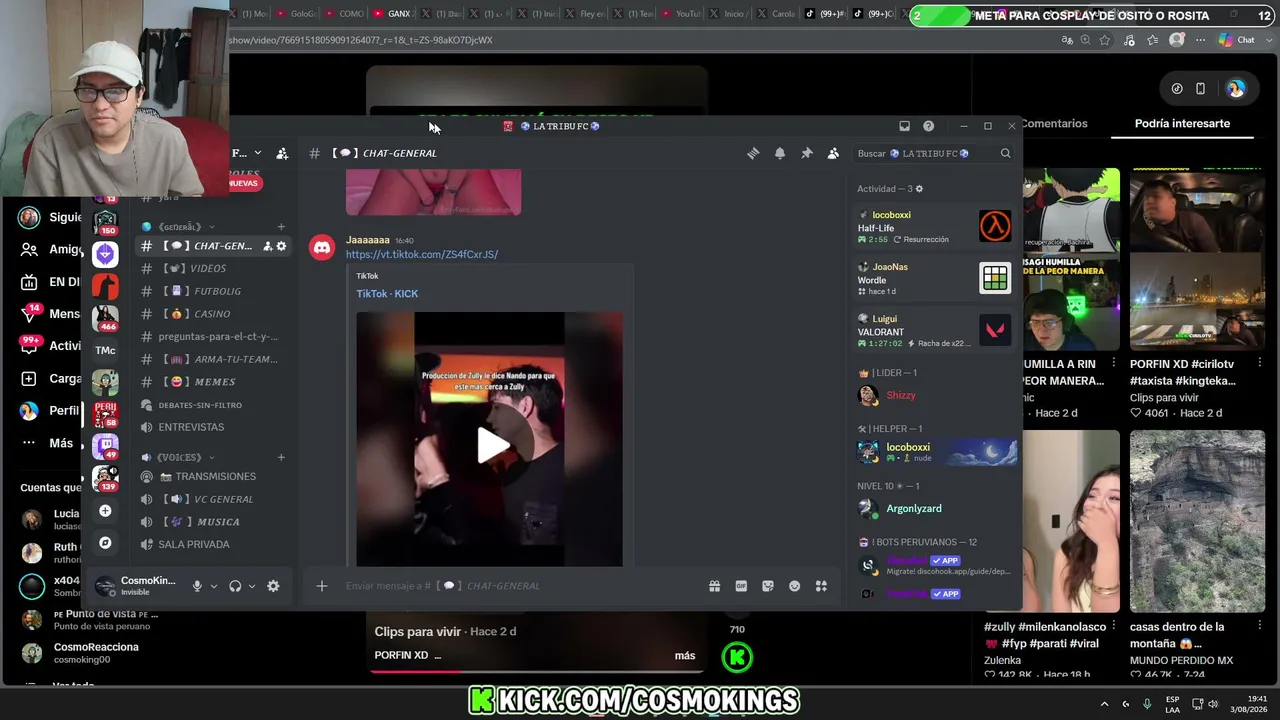Screen dimensions: 1280x720
Task: Open casas dentro de la montaña thumbnail
Action: coord(1197,521)
